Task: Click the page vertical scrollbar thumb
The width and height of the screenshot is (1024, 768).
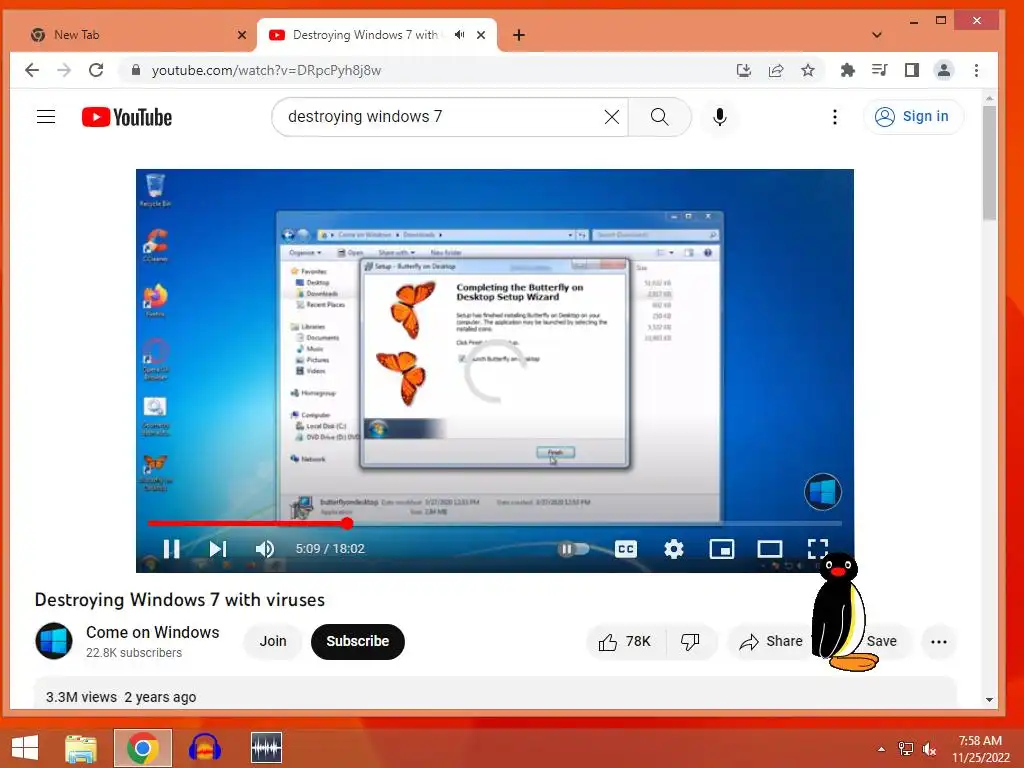Action: [x=989, y=163]
